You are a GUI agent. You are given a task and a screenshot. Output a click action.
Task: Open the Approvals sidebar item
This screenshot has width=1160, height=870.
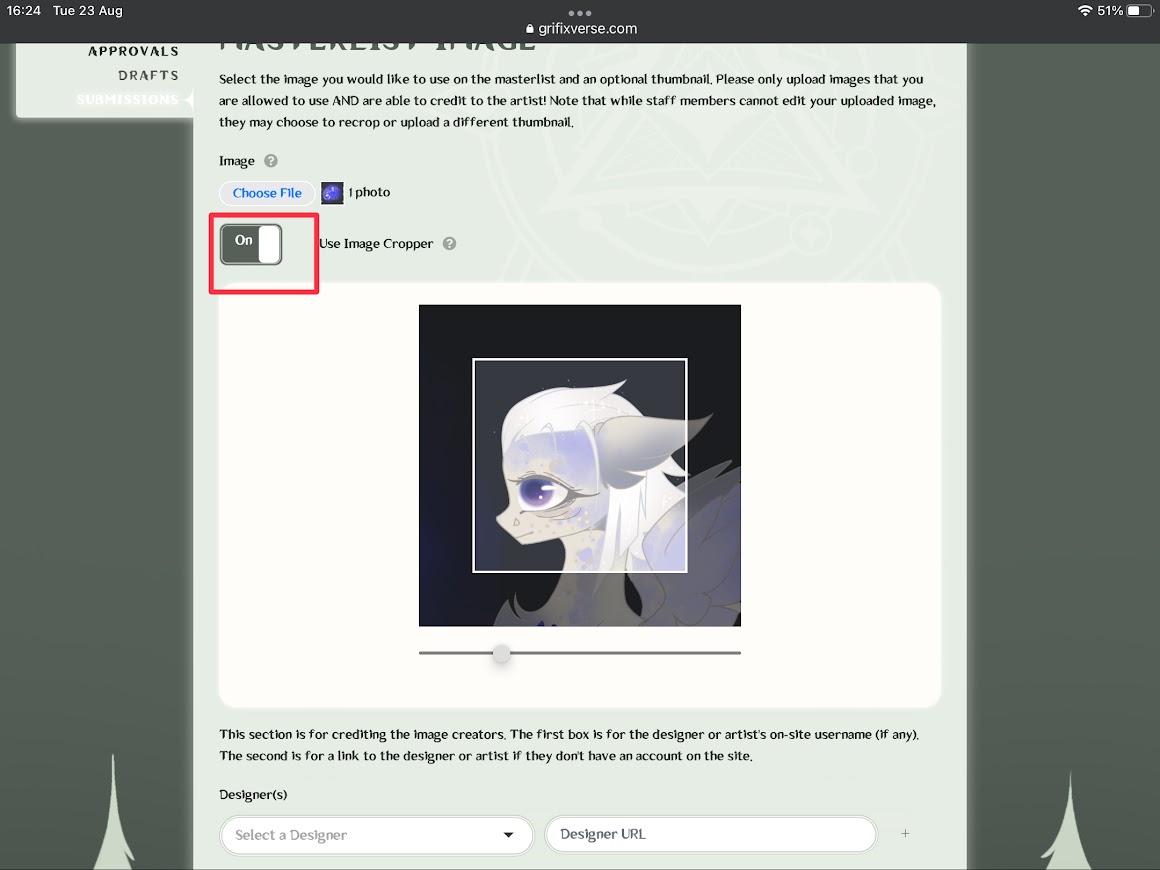[x=133, y=51]
